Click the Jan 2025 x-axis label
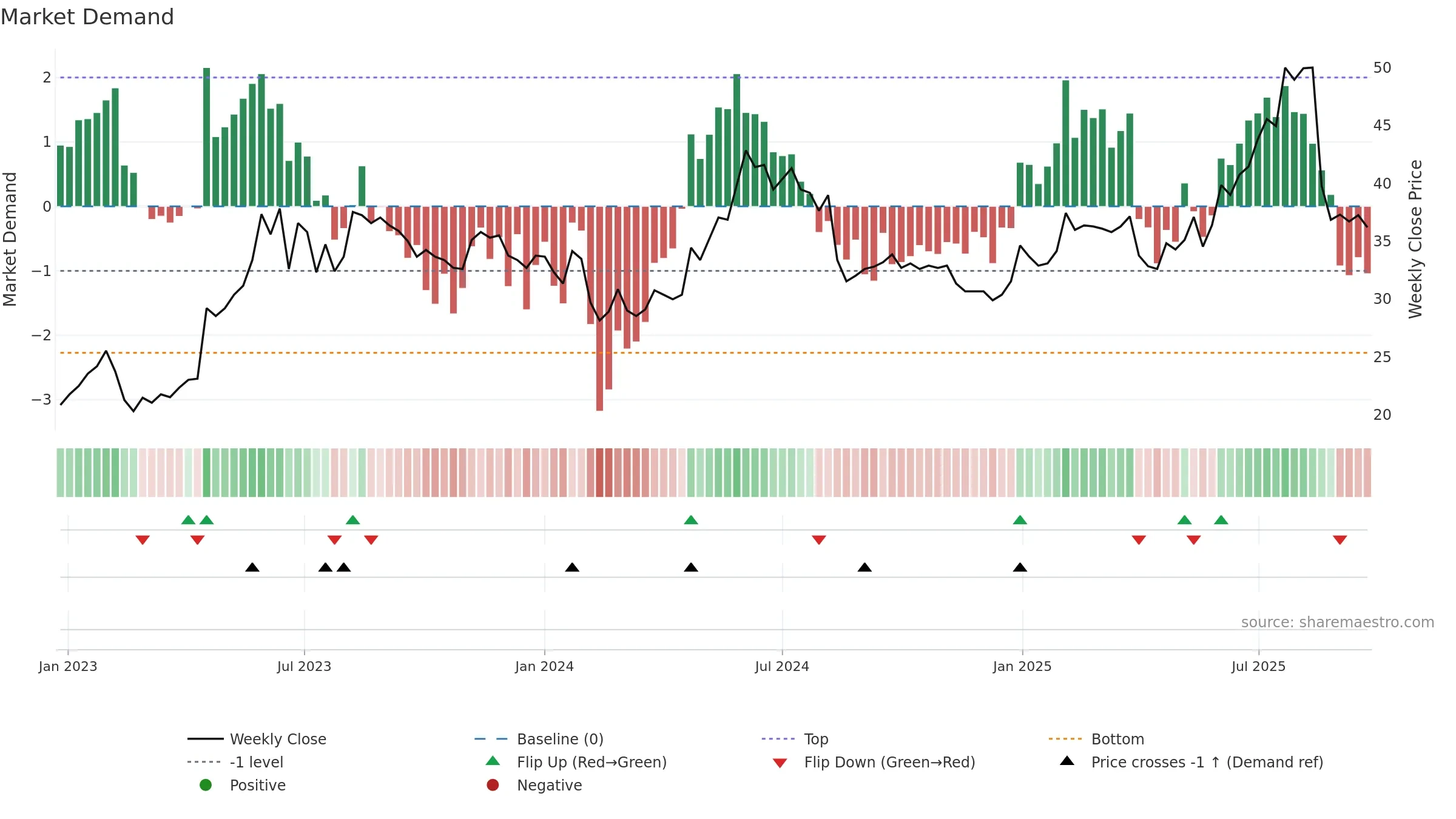This screenshot has height=819, width=1456. tap(1022, 667)
